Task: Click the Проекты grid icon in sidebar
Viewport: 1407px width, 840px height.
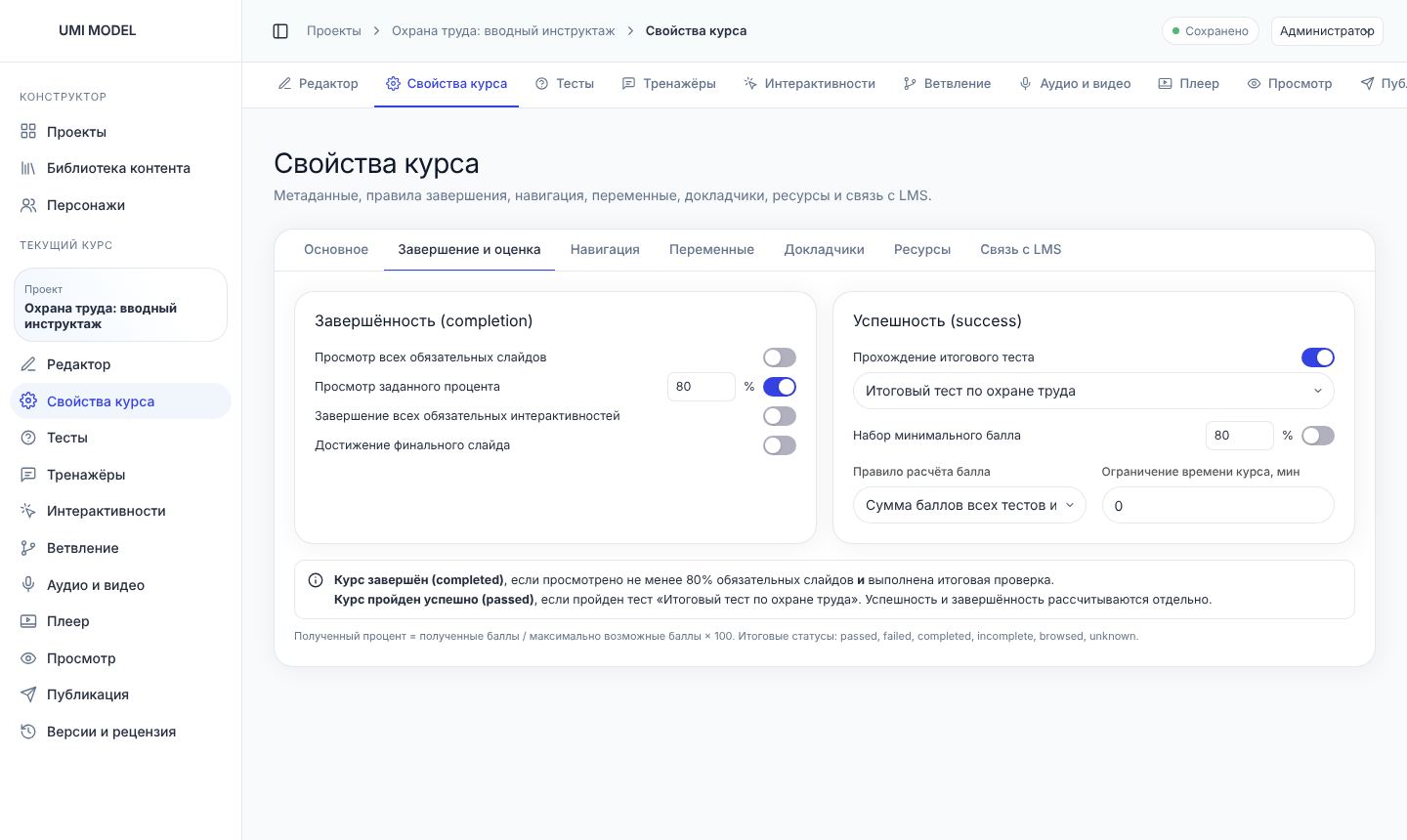Action: click(x=28, y=132)
